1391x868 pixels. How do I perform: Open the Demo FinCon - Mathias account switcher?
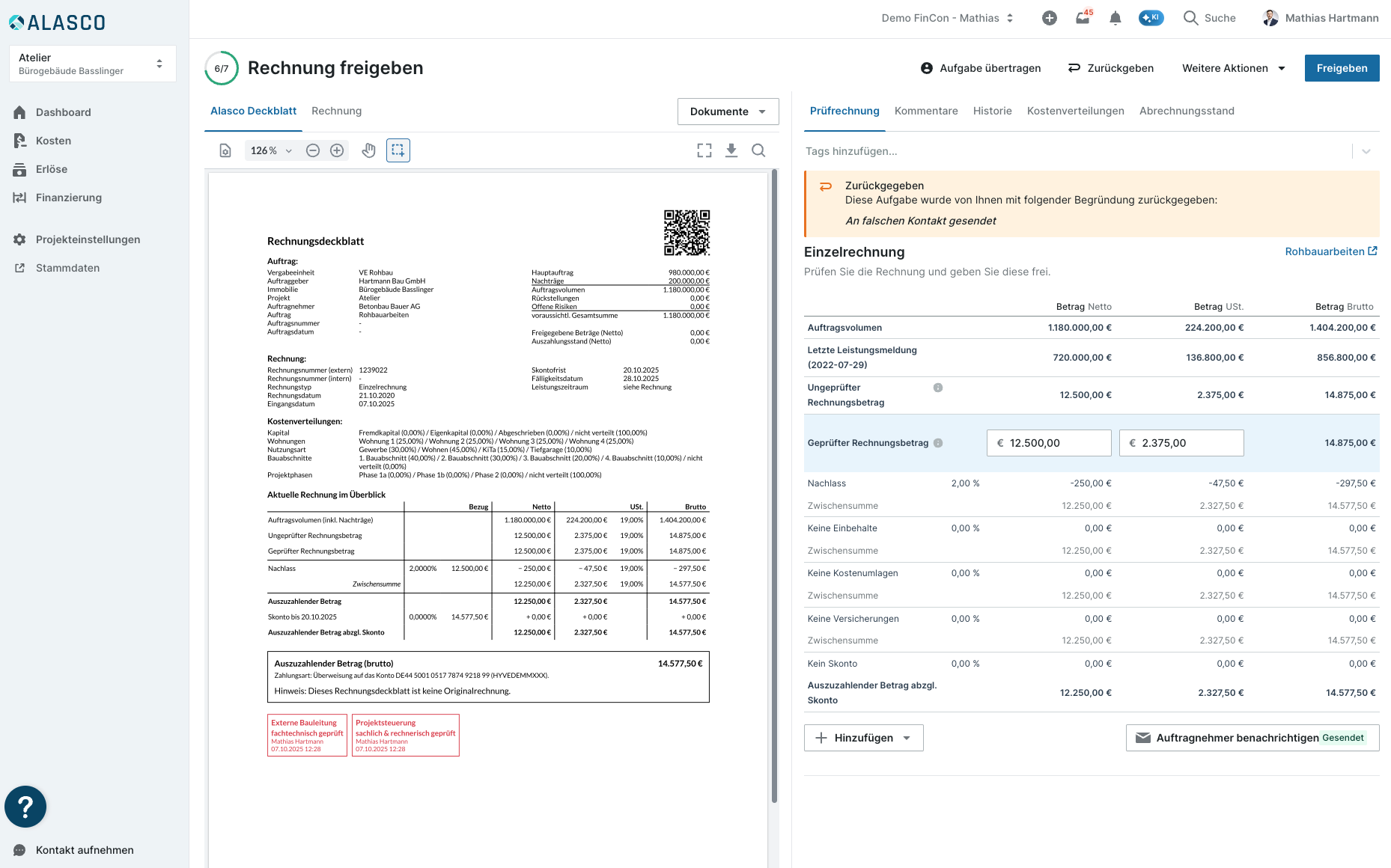tap(947, 18)
